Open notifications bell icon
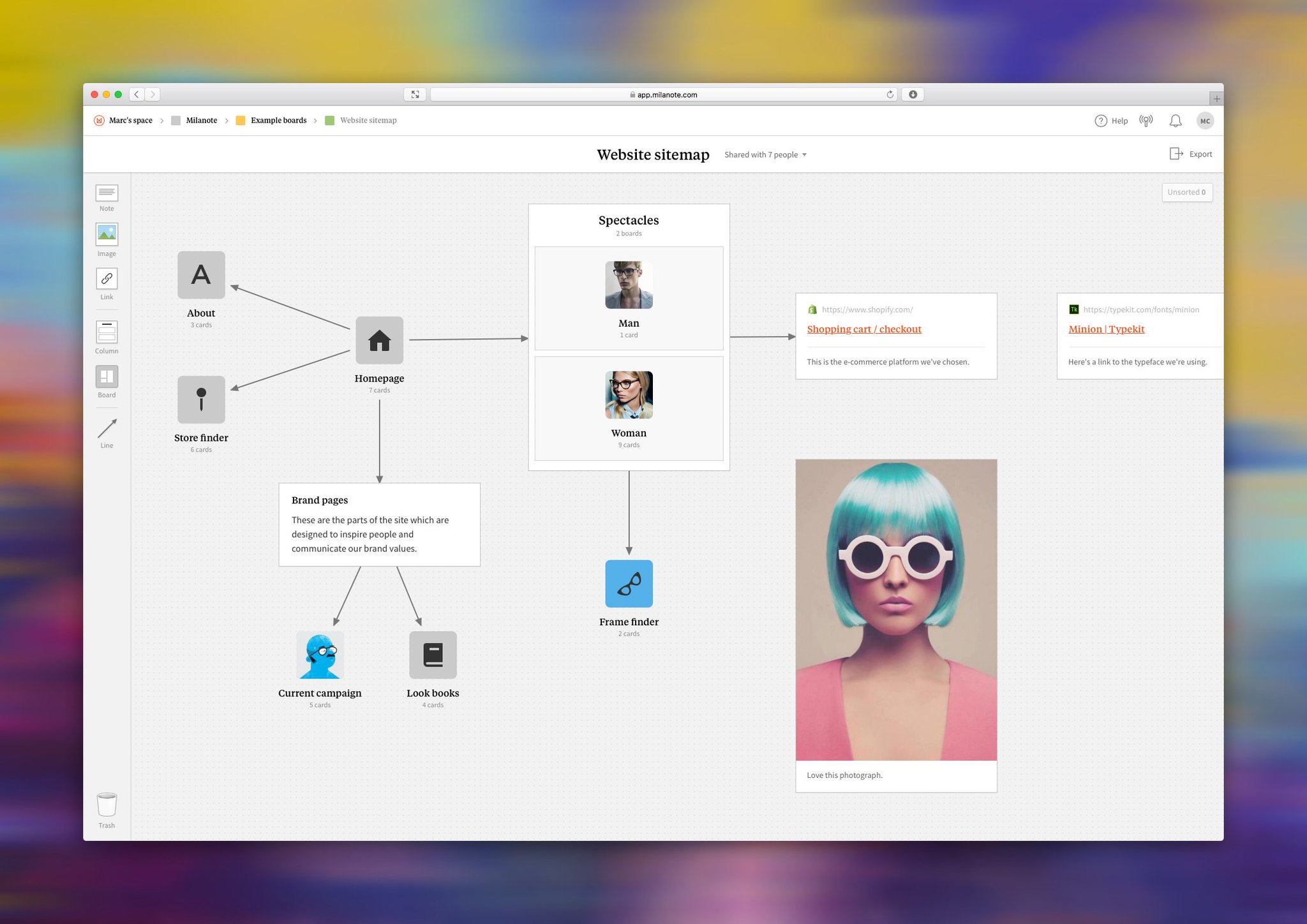This screenshot has height=924, width=1307. [1175, 121]
